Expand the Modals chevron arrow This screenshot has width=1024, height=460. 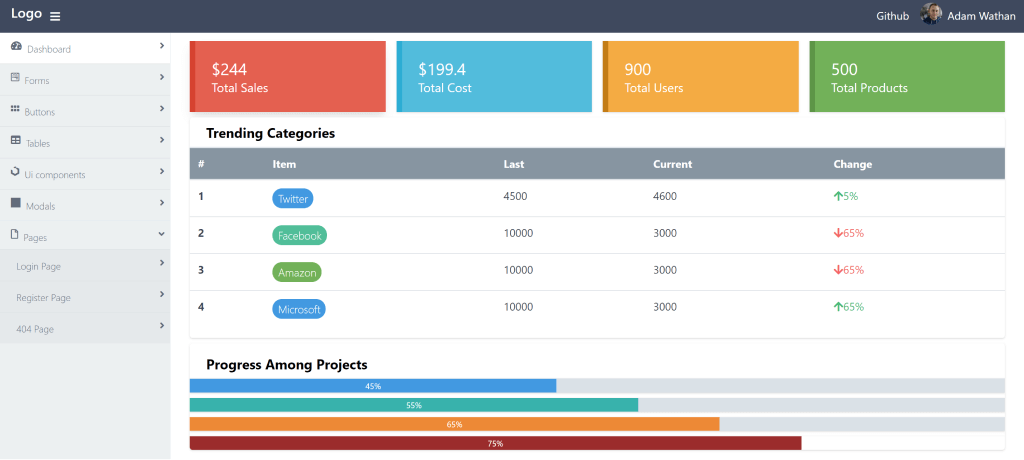tap(161, 203)
